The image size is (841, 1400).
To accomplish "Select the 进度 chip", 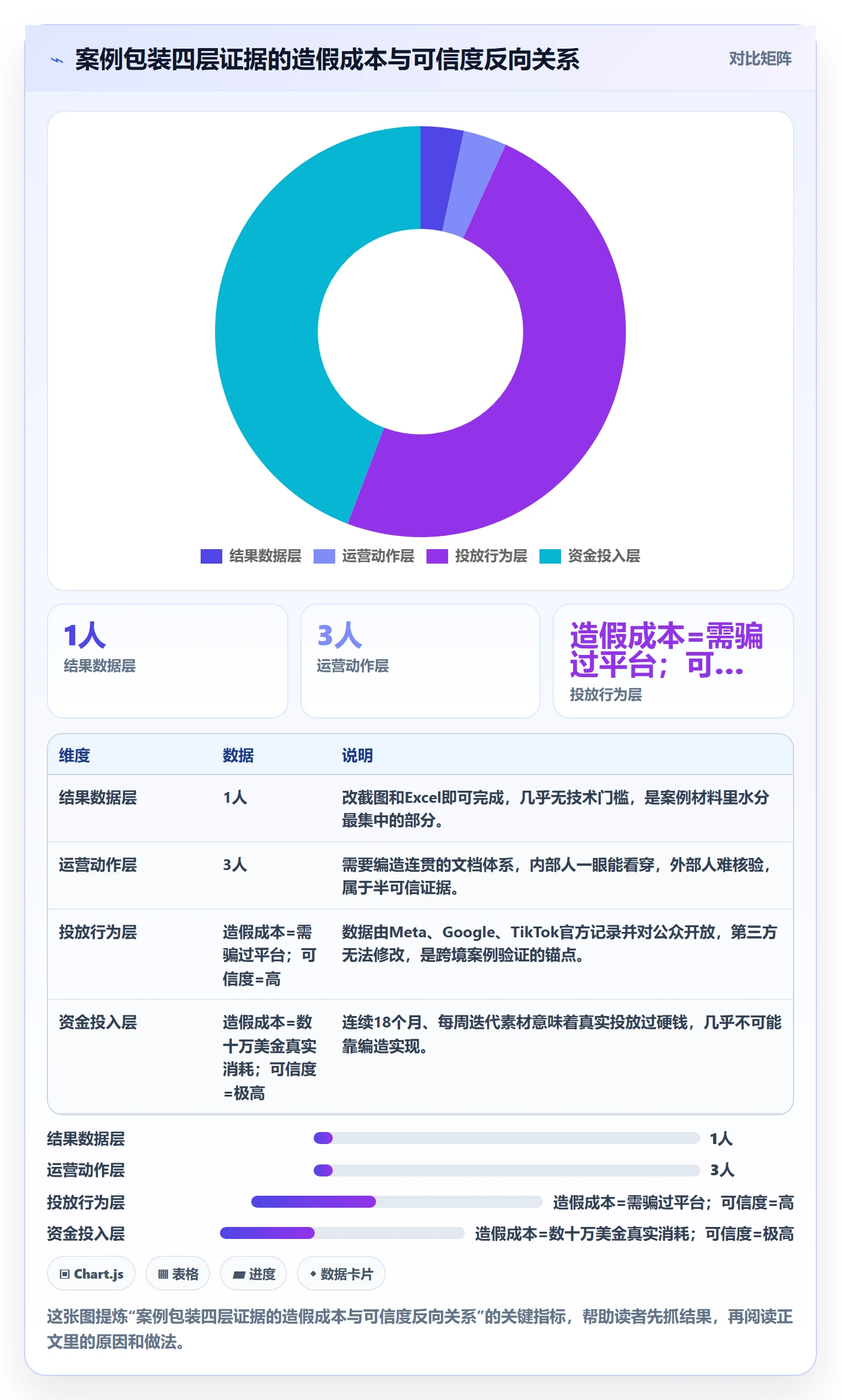I will tap(254, 1274).
